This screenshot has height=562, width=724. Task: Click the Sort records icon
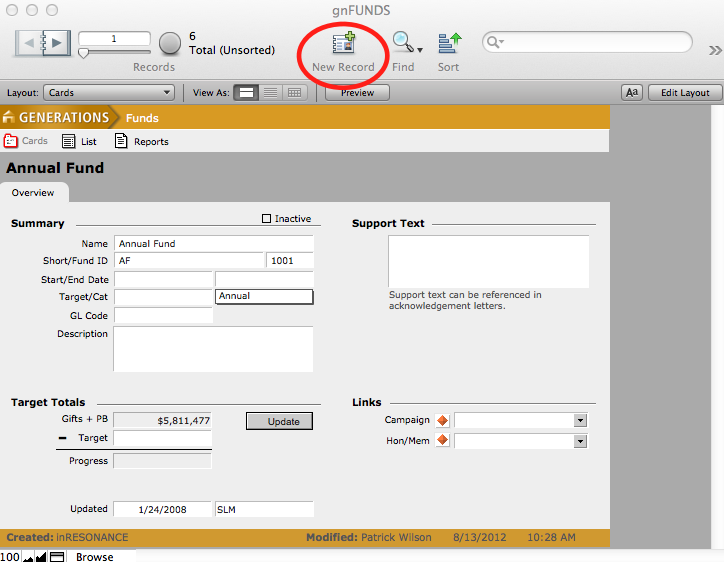[x=449, y=43]
